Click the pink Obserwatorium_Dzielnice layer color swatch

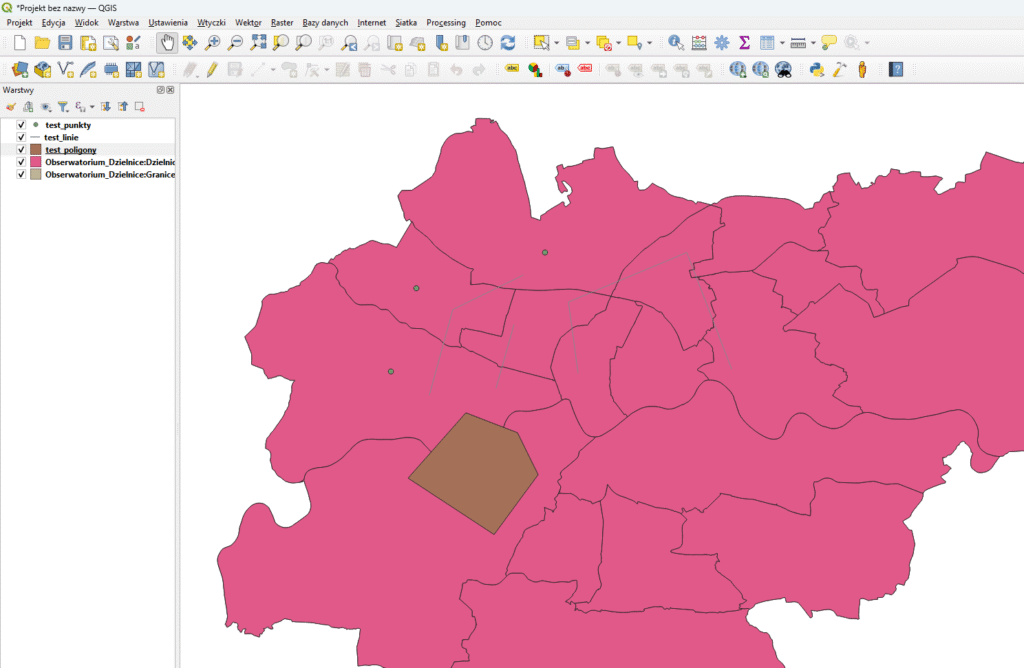(36, 162)
